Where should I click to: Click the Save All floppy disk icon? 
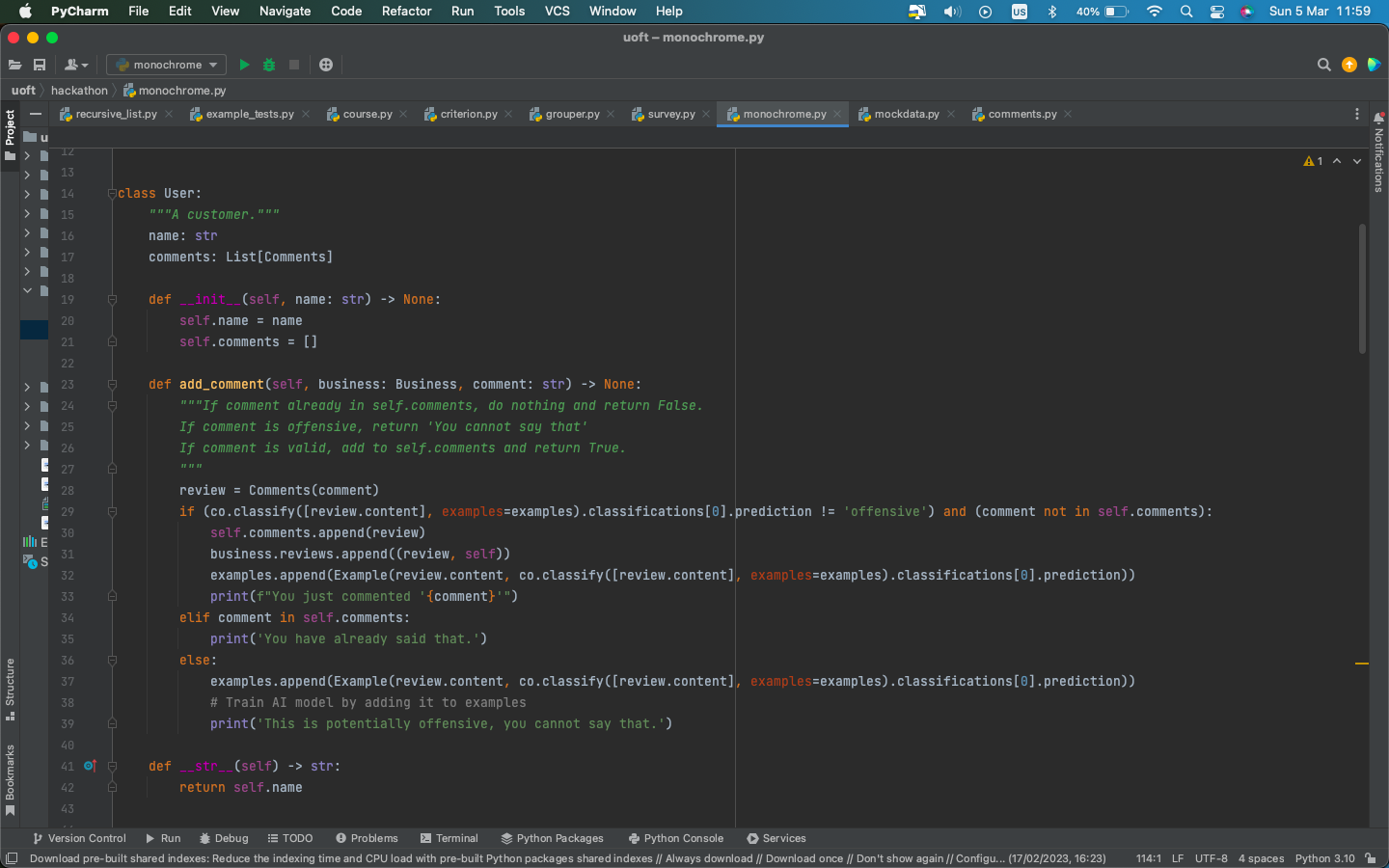click(40, 65)
